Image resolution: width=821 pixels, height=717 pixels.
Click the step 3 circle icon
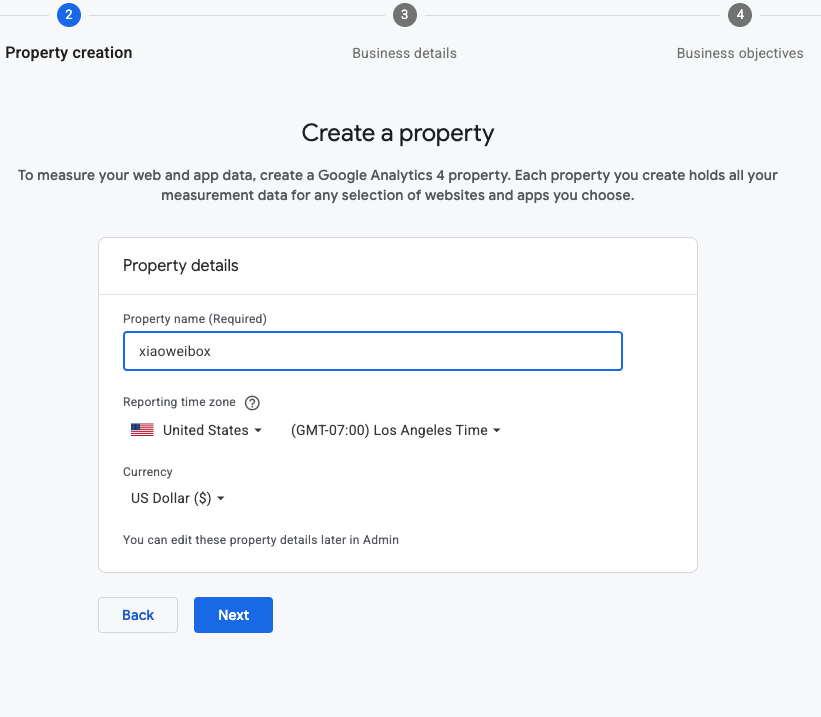(x=405, y=15)
